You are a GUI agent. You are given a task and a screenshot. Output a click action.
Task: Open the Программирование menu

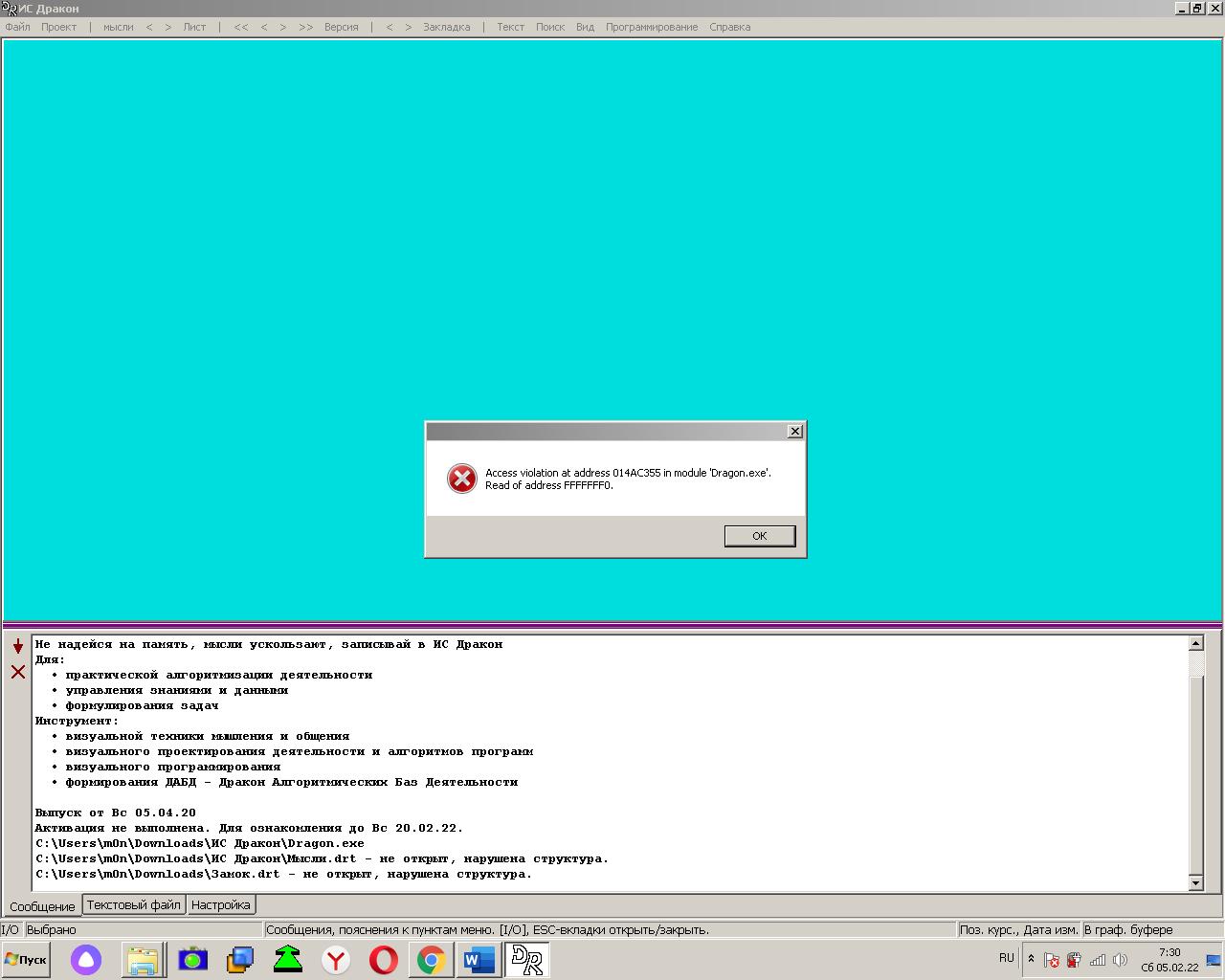[x=651, y=27]
